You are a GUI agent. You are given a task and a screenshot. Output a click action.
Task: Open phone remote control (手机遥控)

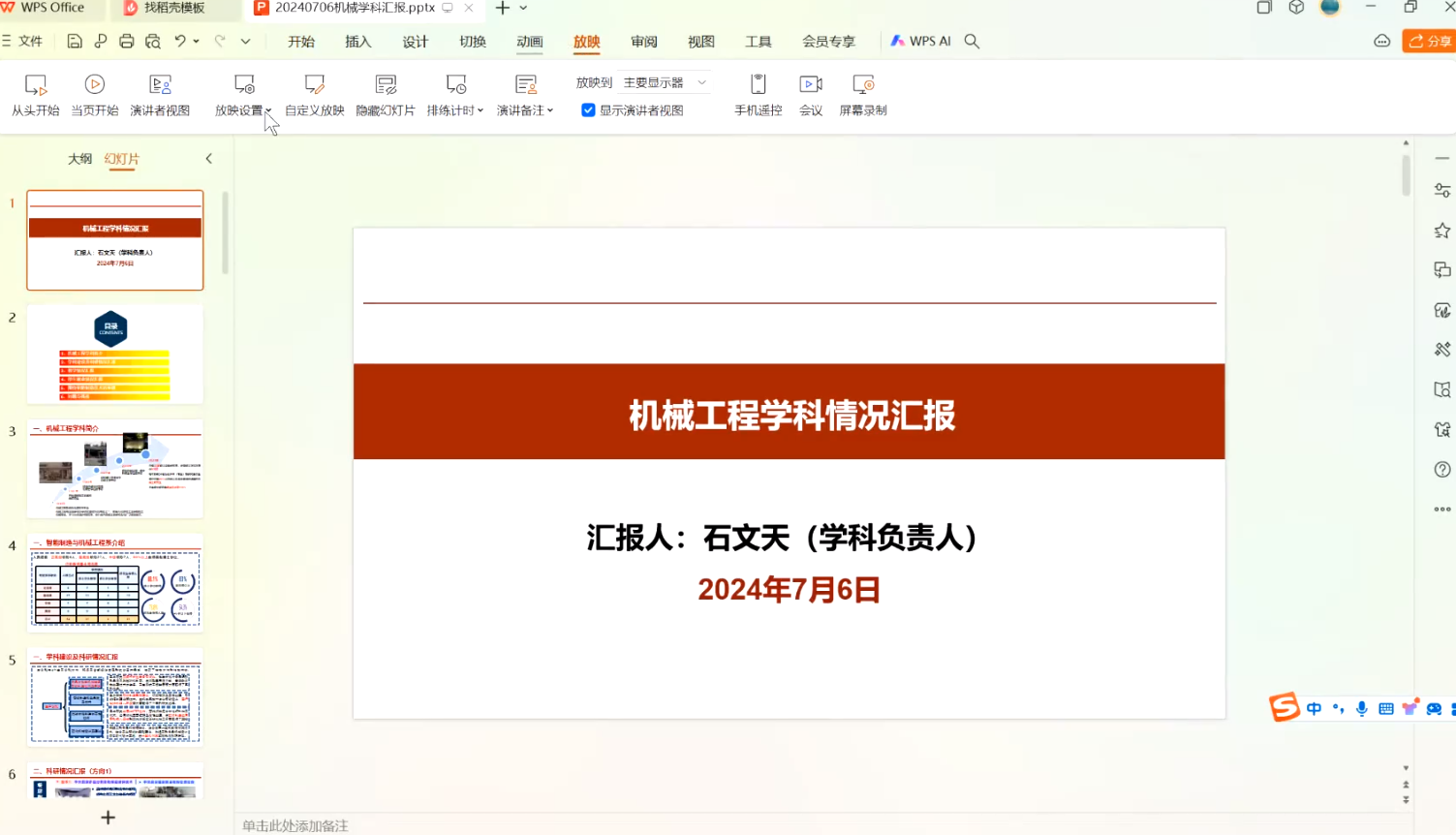(758, 95)
